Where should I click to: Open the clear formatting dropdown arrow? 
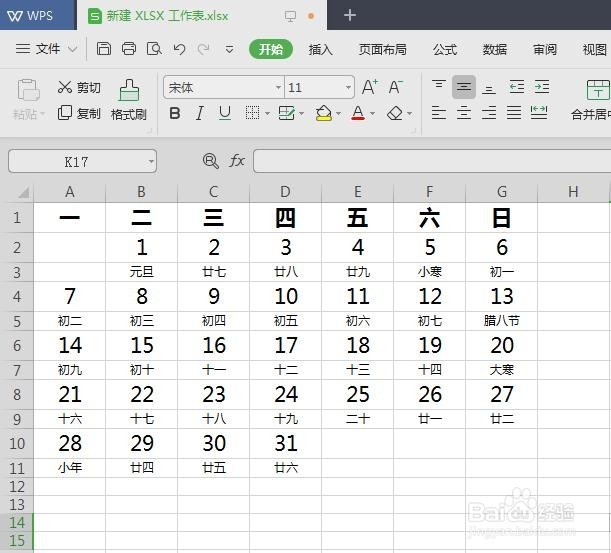[x=409, y=114]
